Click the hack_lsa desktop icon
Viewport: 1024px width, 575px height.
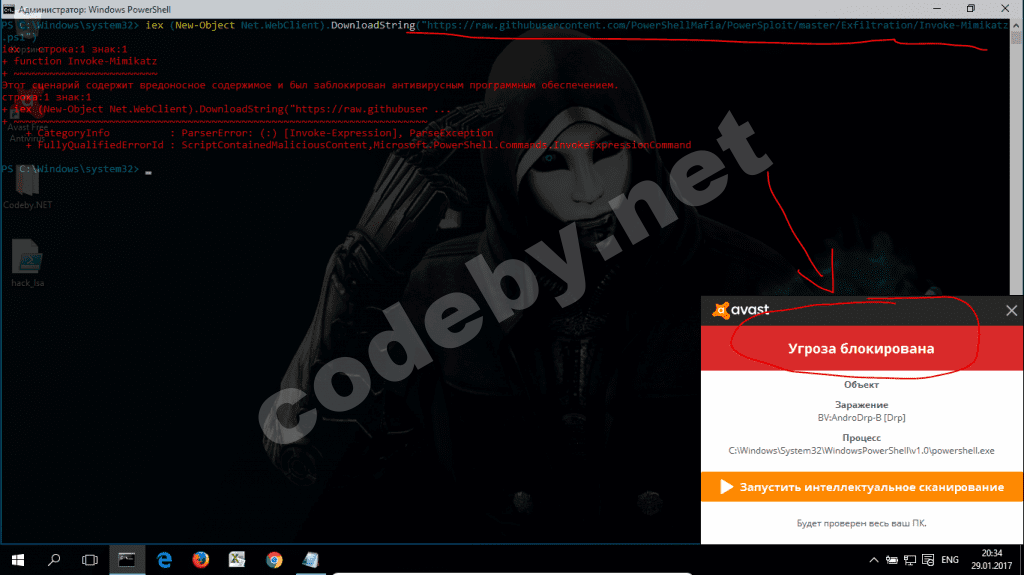click(x=27, y=263)
